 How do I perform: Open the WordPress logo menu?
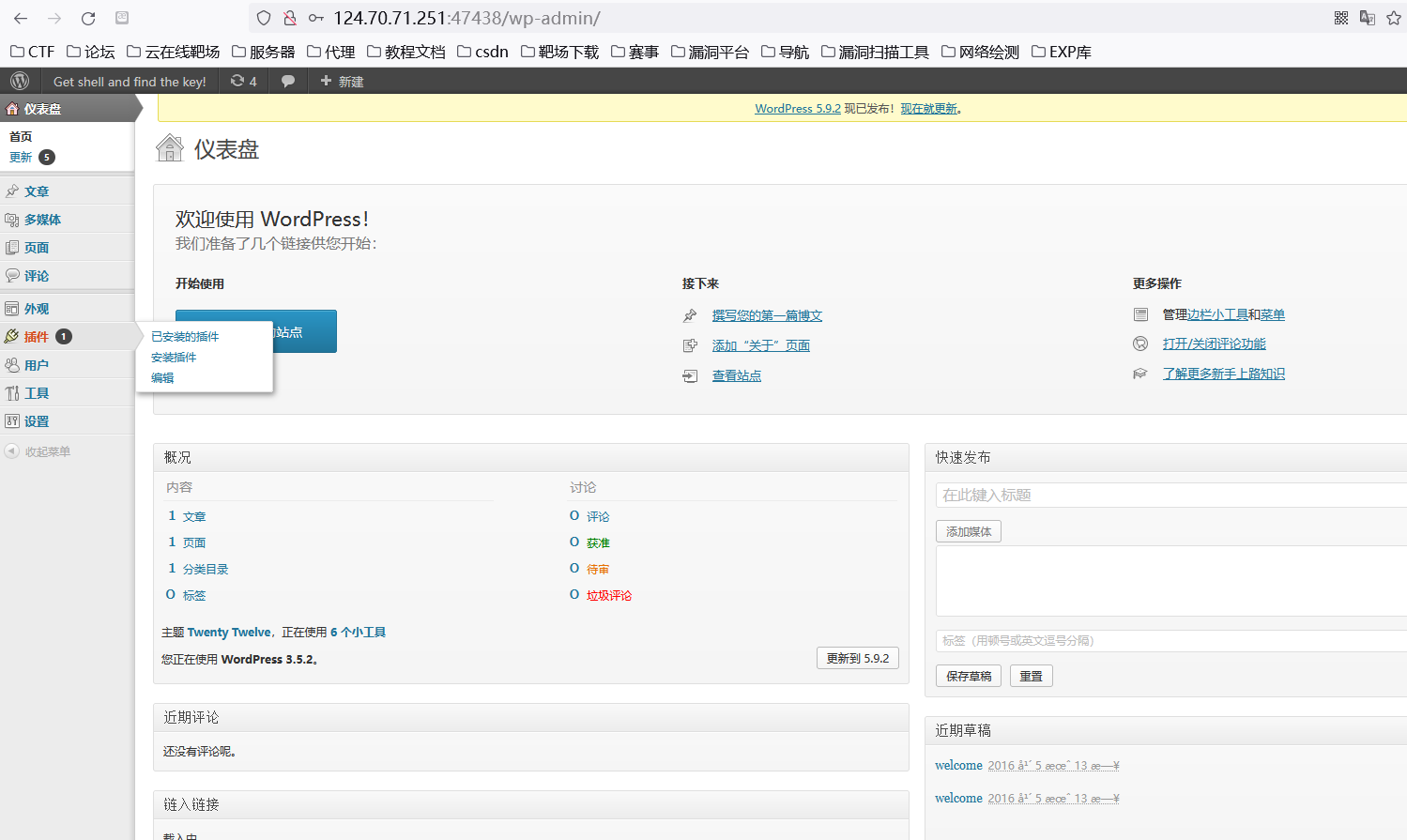(x=20, y=81)
